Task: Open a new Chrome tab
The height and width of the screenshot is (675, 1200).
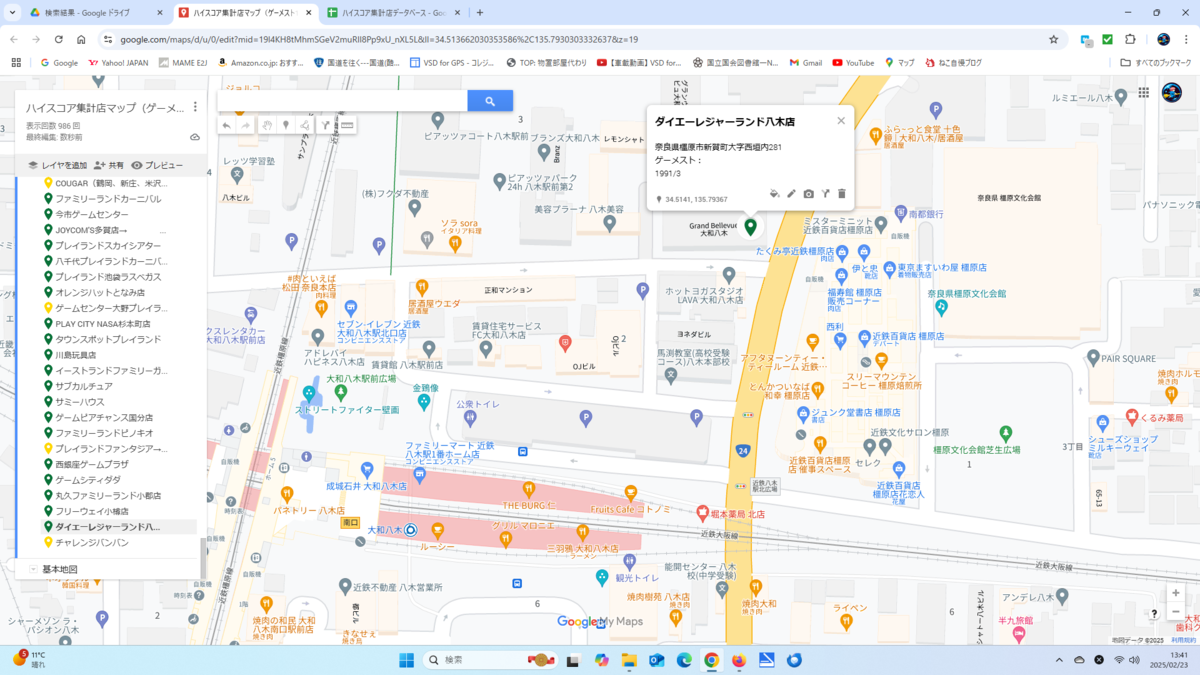Action: click(x=480, y=13)
